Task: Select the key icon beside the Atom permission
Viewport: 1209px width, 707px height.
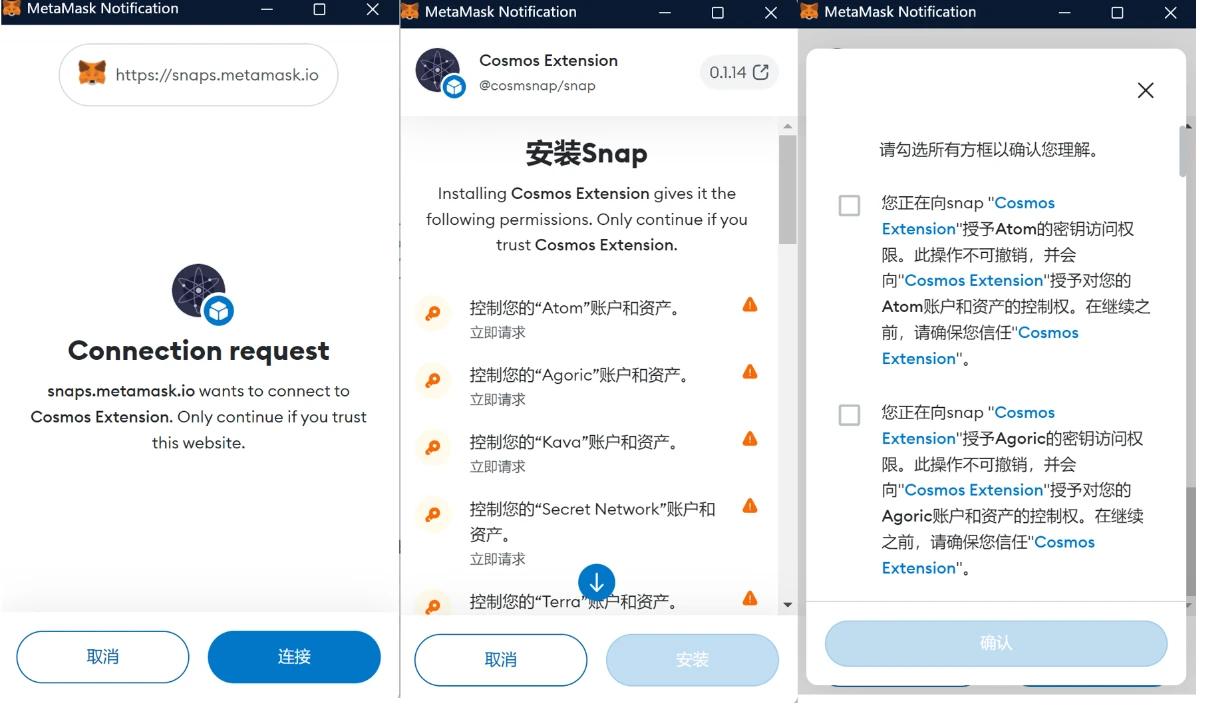Action: pos(434,313)
